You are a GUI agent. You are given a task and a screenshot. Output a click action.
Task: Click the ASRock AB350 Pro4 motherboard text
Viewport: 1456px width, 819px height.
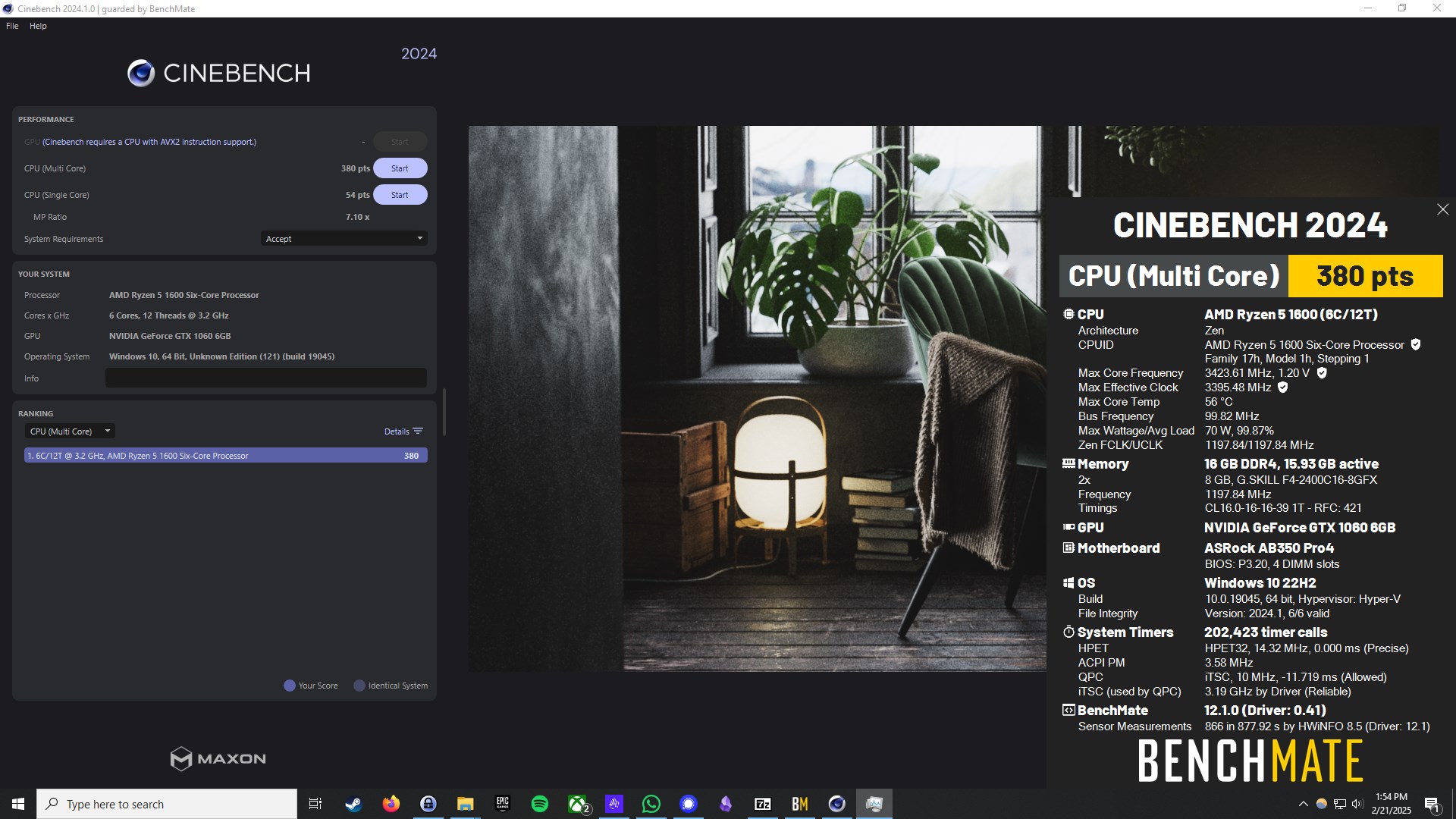point(1269,548)
